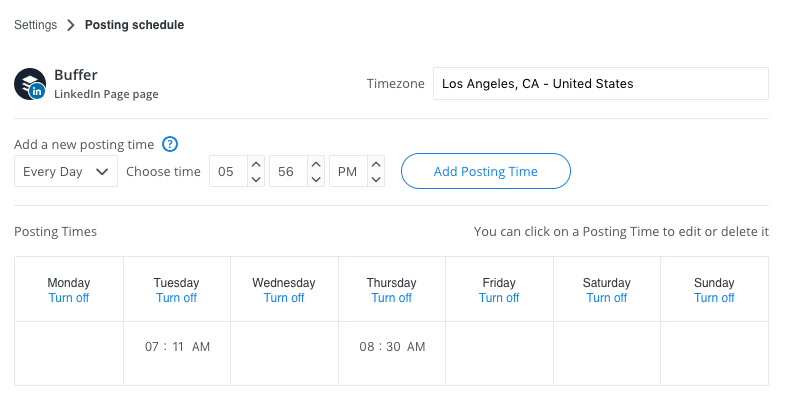
Task: Increase the minutes with up arrow
Action: [316, 164]
